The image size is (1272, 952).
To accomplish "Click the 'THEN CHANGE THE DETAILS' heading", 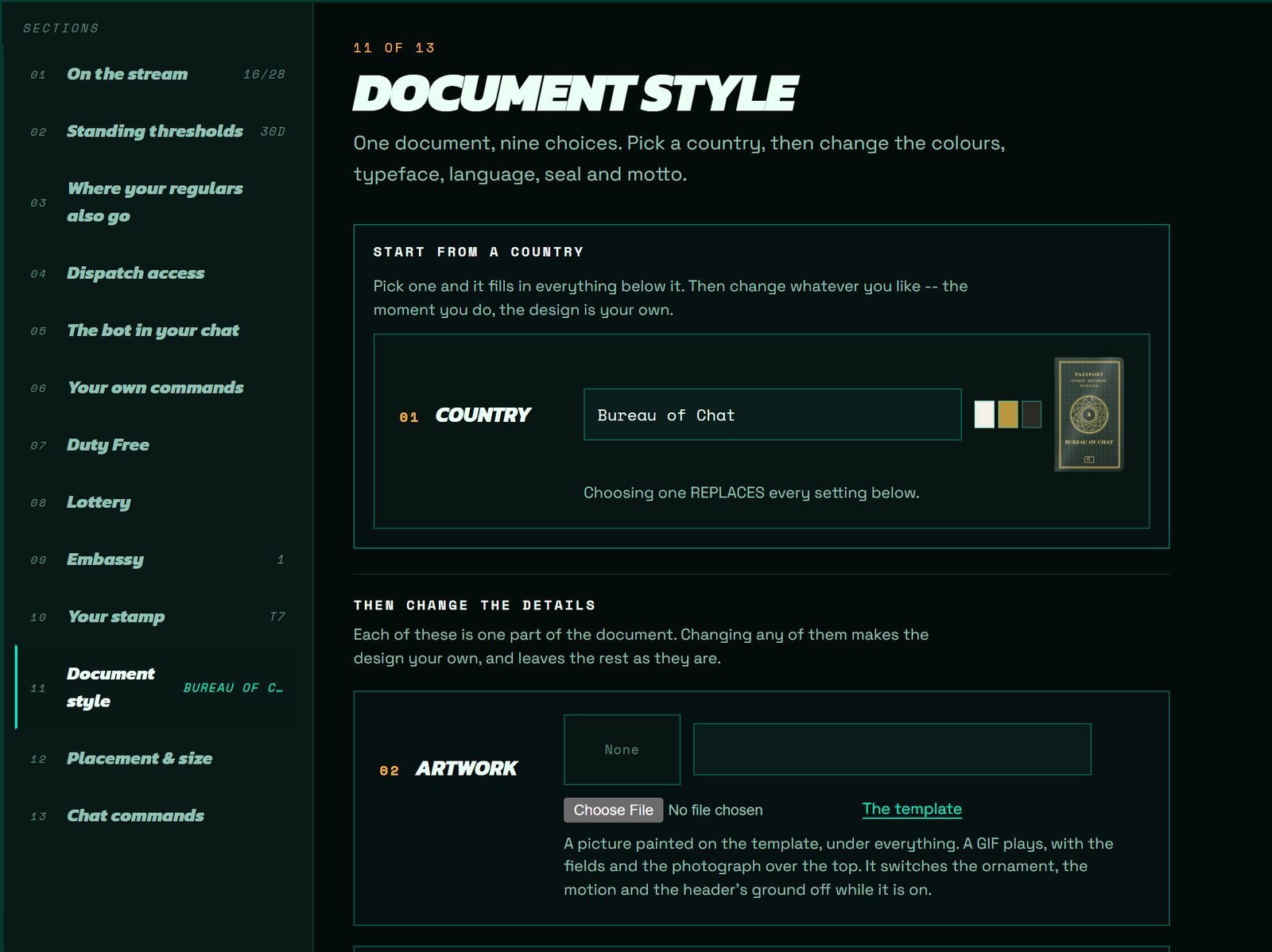I will click(475, 606).
